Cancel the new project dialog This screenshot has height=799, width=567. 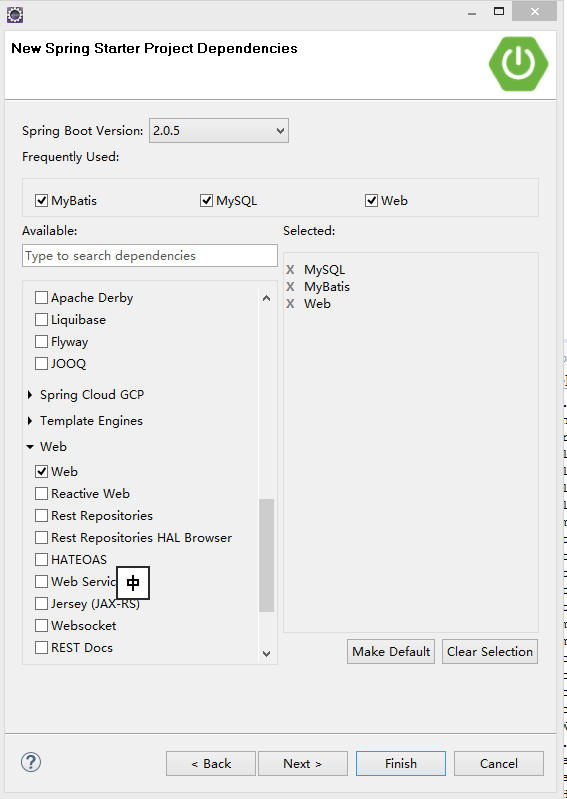(x=499, y=763)
